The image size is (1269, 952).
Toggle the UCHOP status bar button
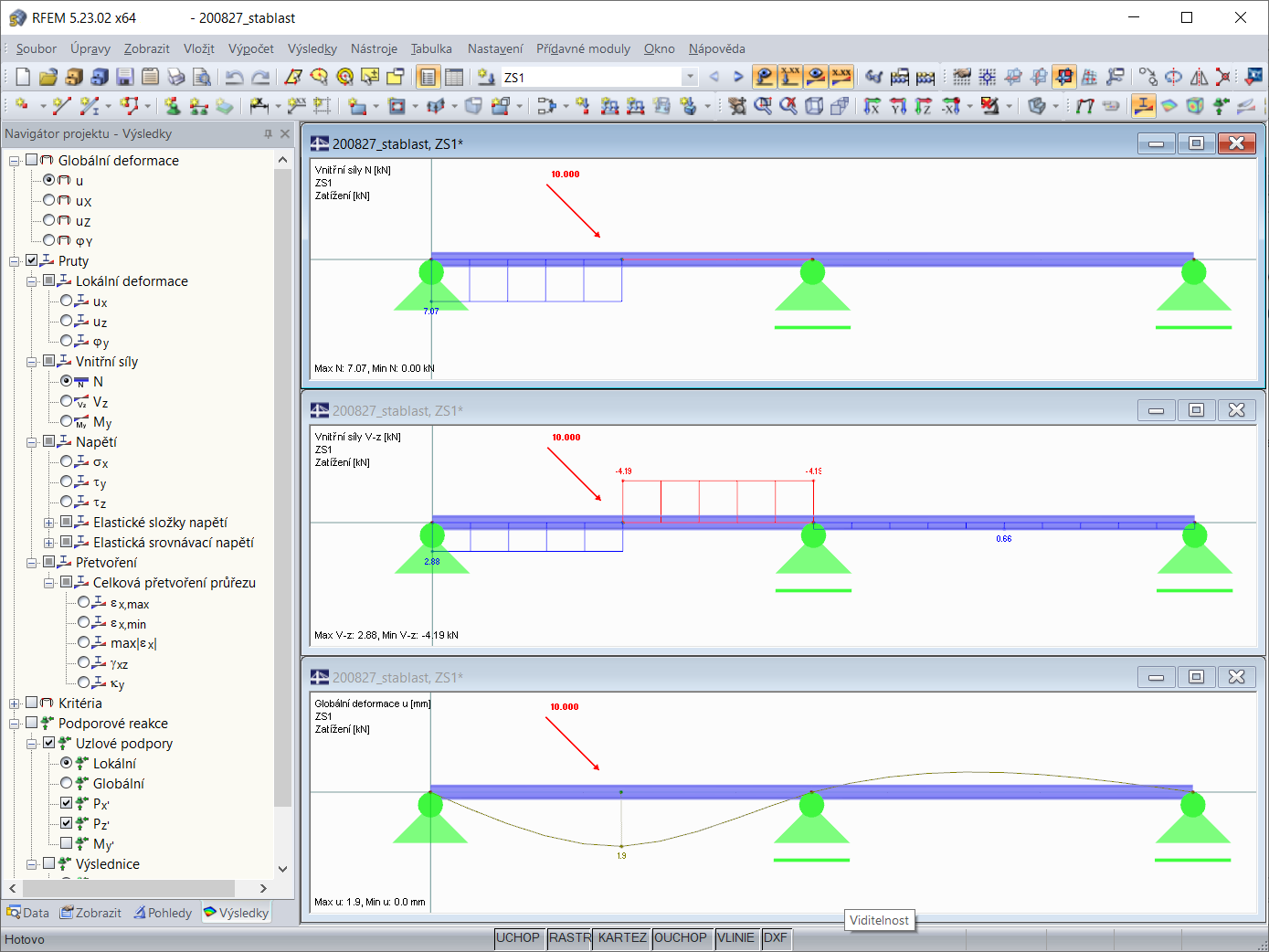point(518,937)
